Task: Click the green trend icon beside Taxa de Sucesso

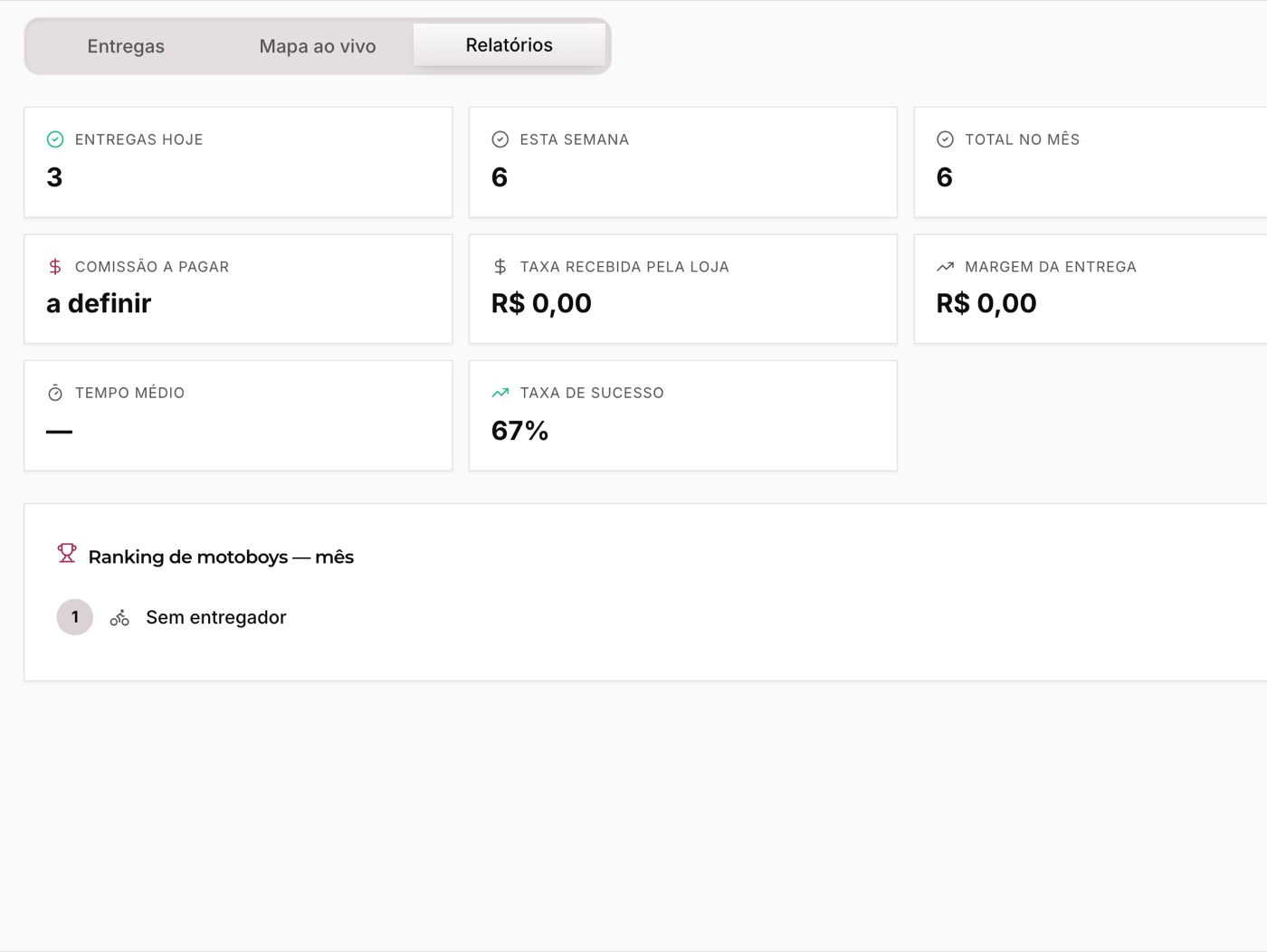Action: click(500, 393)
